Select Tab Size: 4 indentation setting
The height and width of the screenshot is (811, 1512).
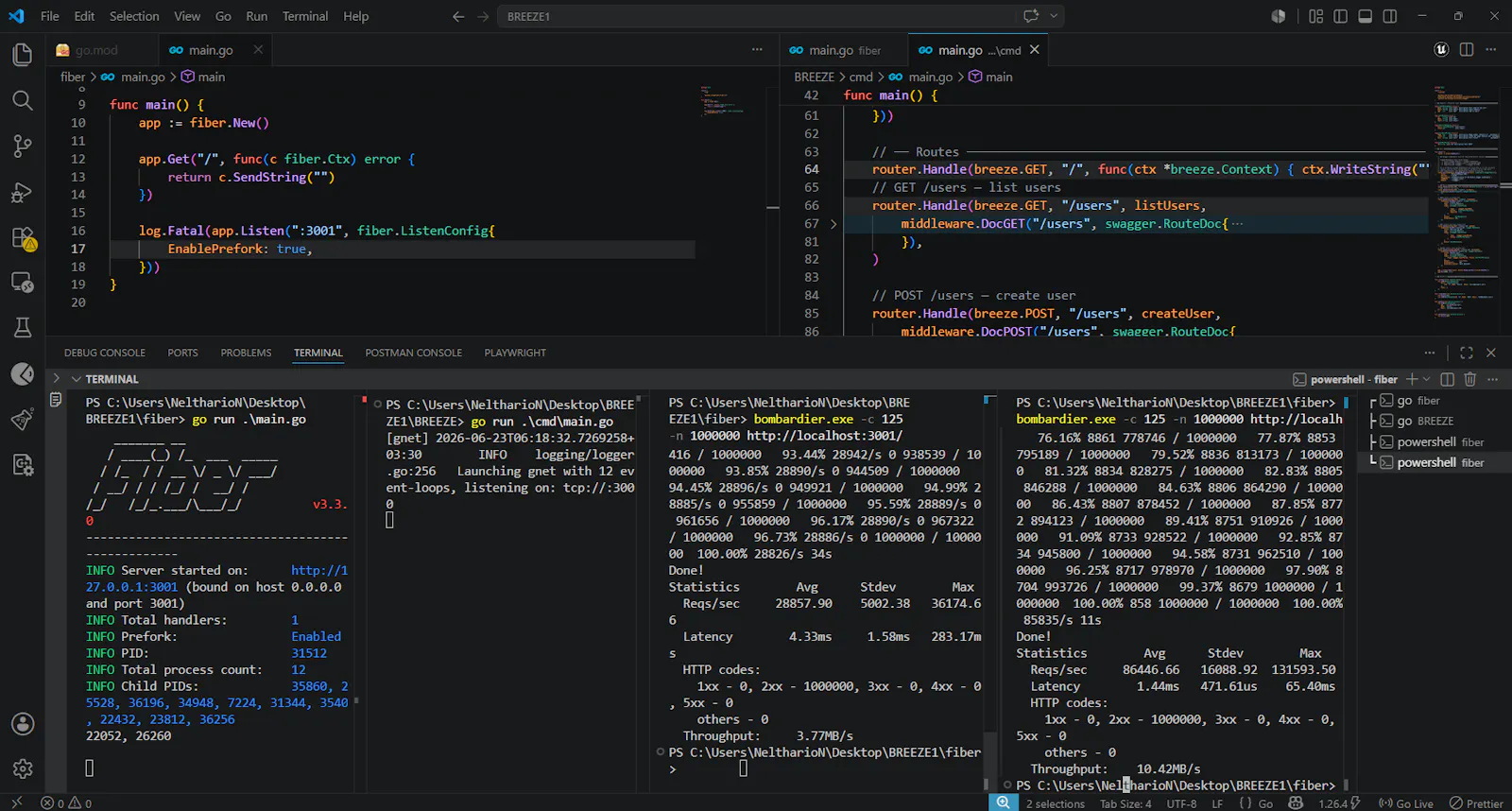click(1125, 803)
